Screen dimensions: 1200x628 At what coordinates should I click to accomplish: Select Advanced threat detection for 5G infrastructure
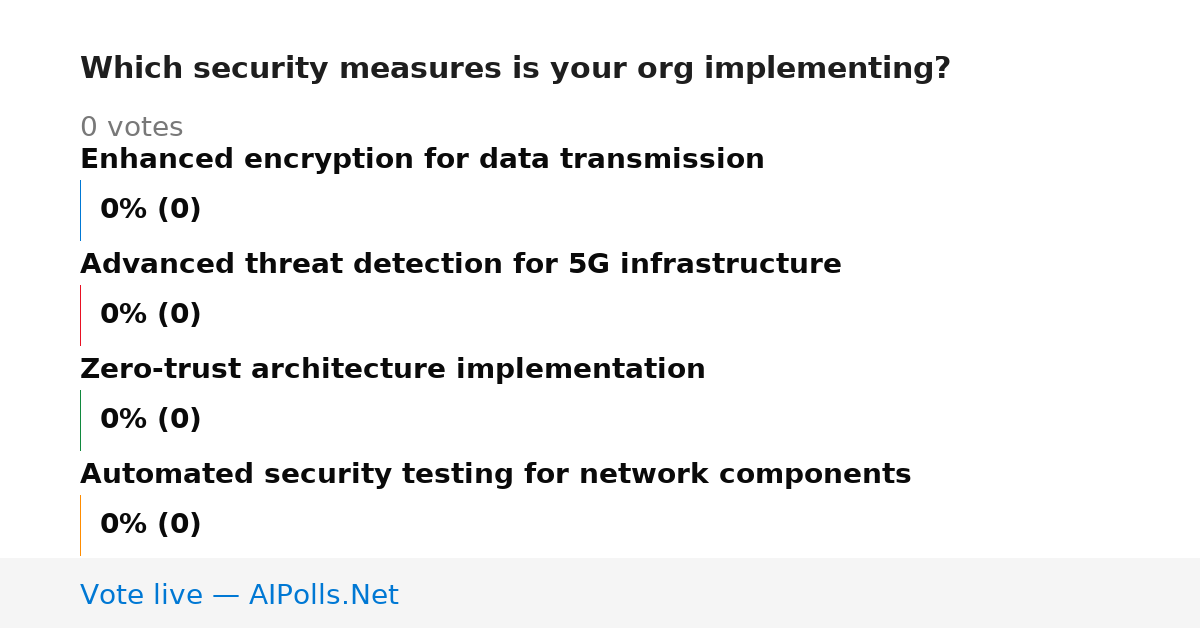click(461, 265)
